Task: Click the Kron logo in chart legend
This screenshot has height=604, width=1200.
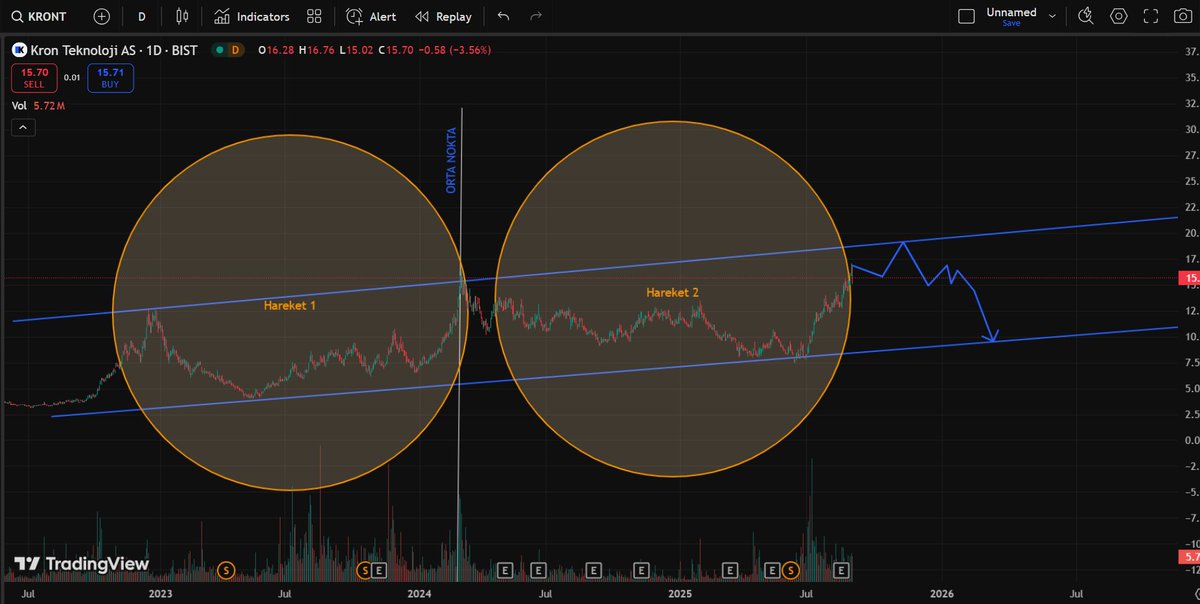Action: (18, 49)
